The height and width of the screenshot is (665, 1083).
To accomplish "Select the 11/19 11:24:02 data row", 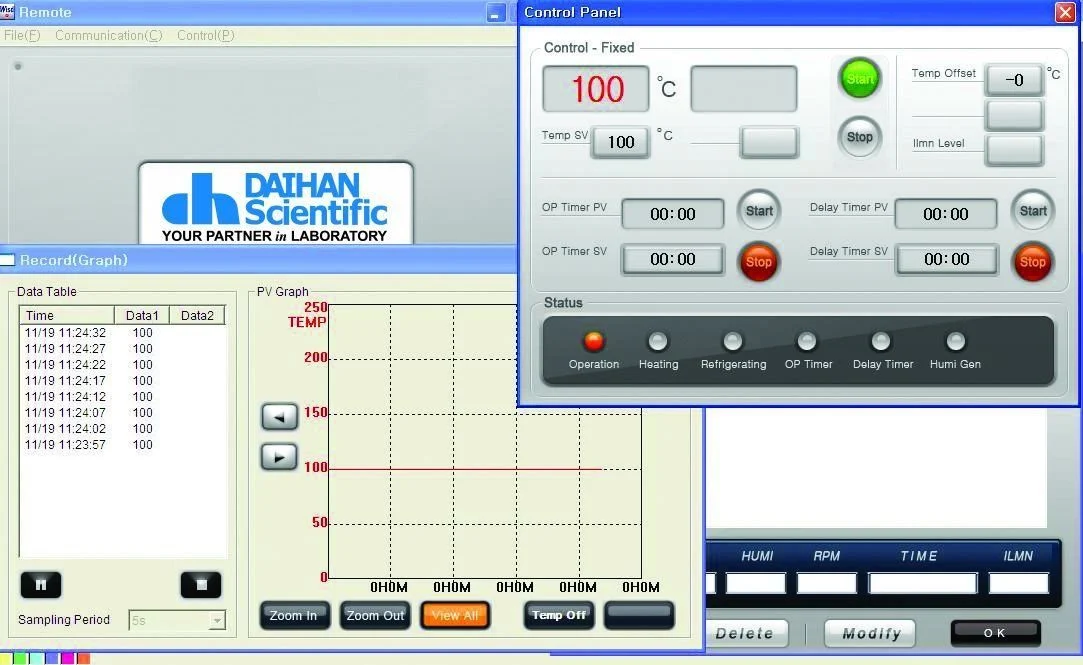I will click(x=122, y=429).
